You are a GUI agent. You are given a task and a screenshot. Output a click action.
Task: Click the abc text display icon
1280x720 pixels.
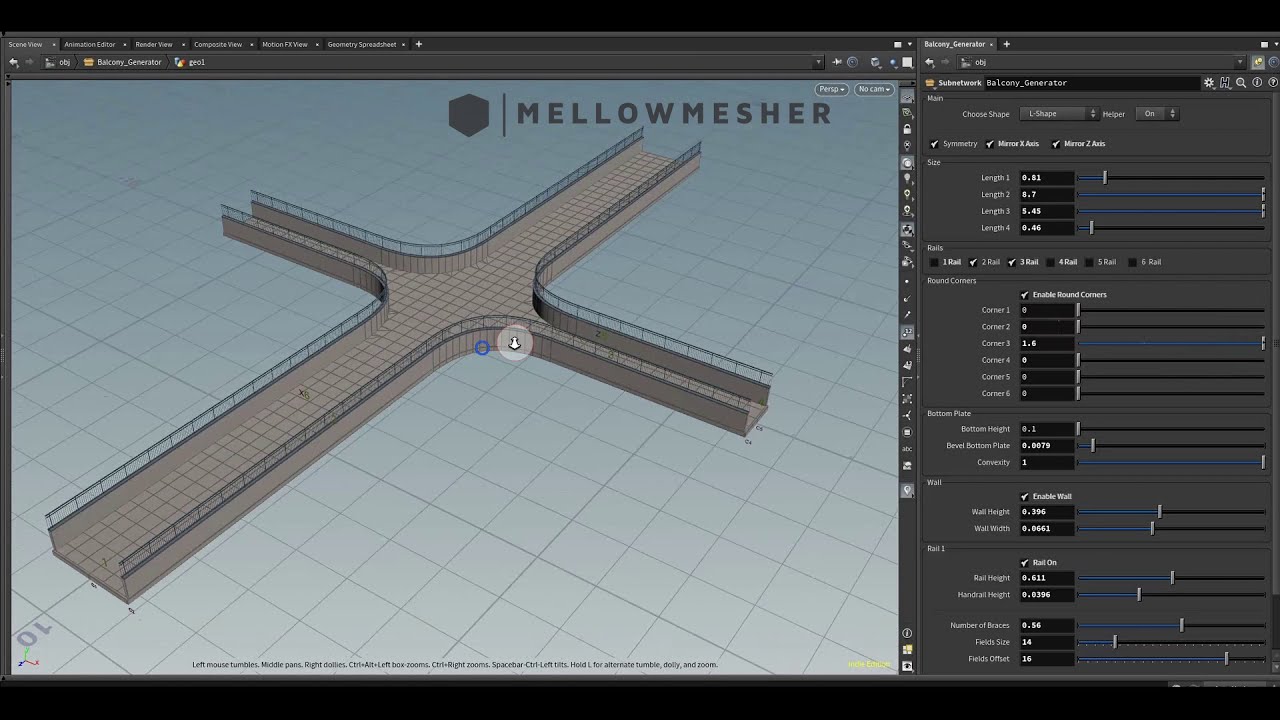click(x=907, y=449)
